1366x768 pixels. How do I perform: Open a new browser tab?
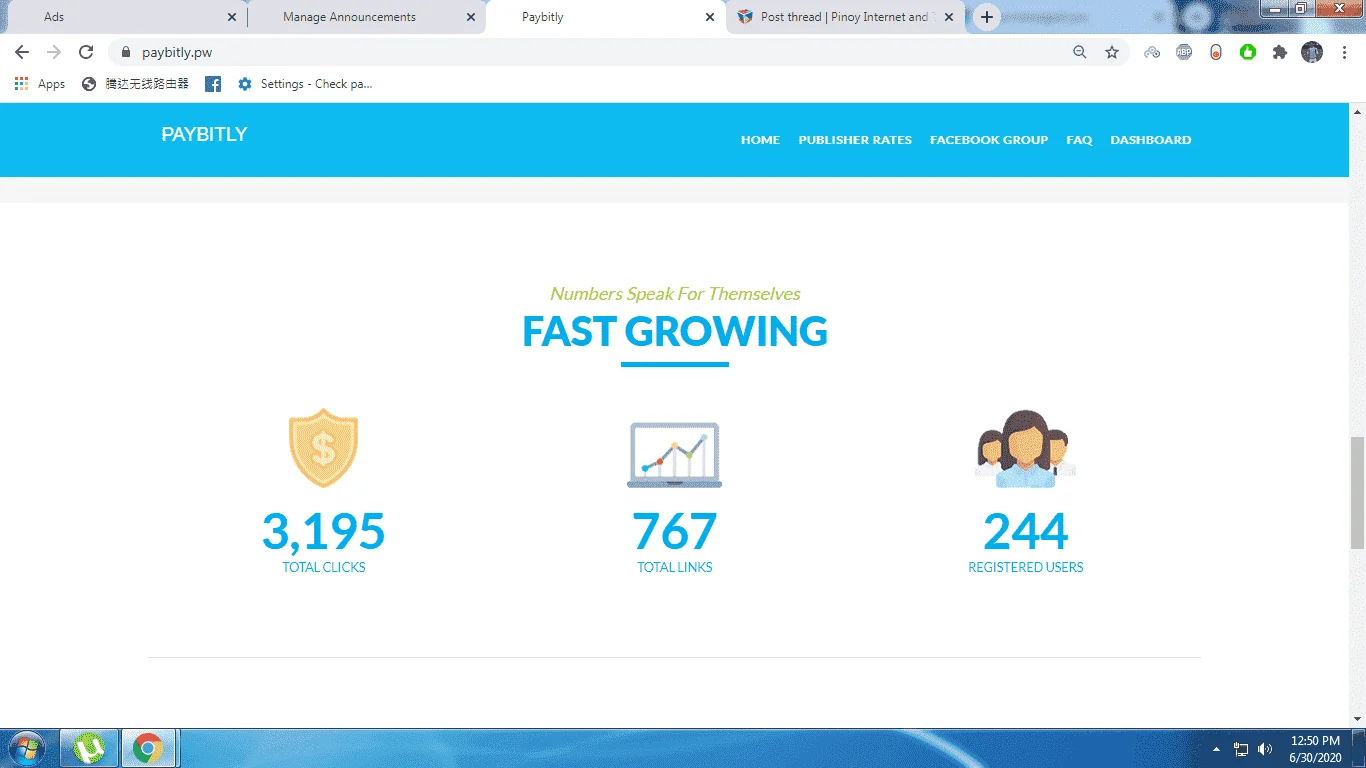click(x=987, y=17)
